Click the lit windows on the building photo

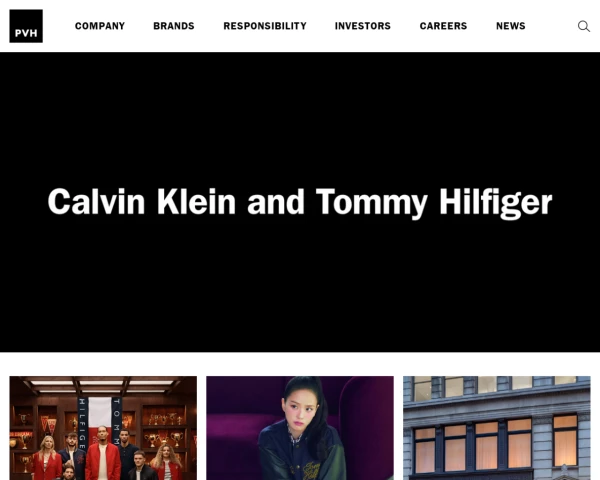tap(496, 444)
